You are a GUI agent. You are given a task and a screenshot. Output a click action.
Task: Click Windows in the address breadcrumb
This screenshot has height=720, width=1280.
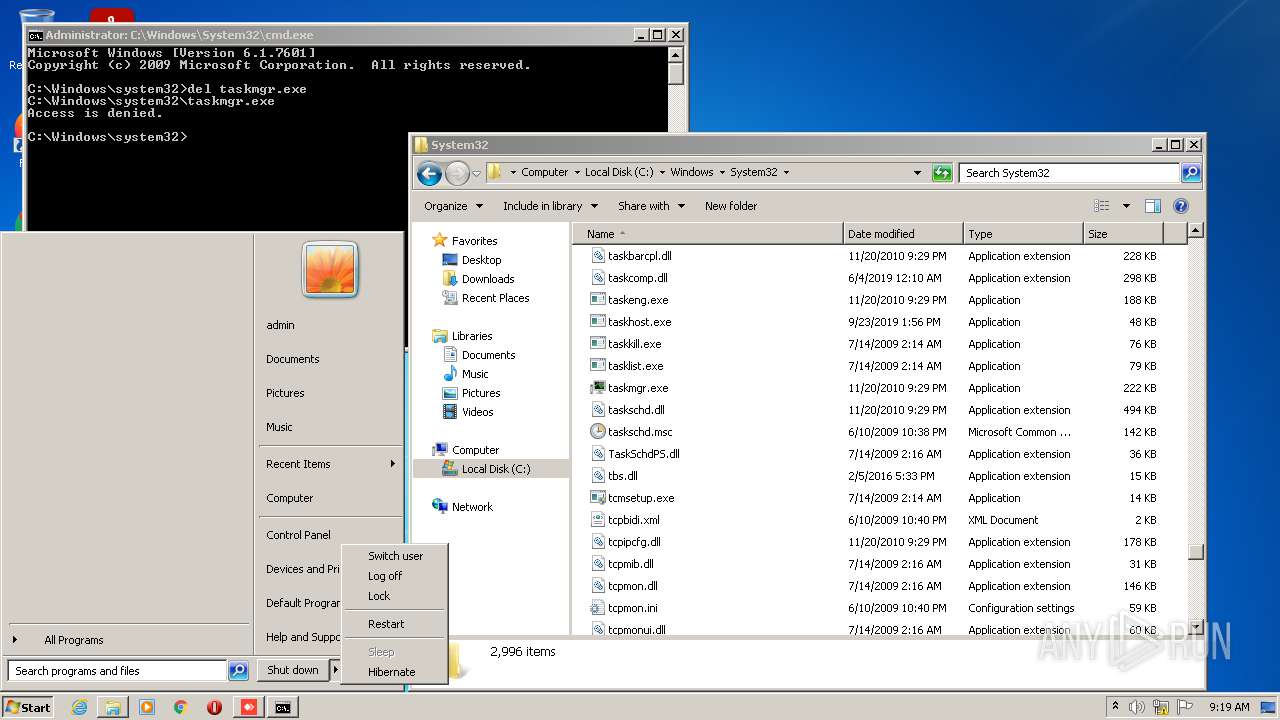tap(692, 172)
